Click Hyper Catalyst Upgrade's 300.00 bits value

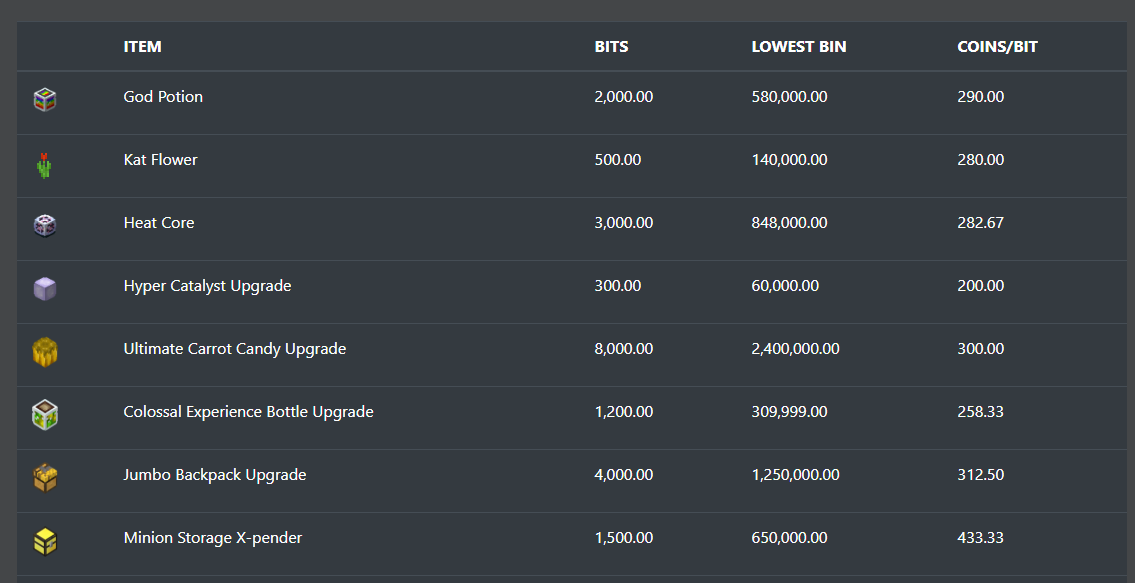pyautogui.click(x=617, y=285)
